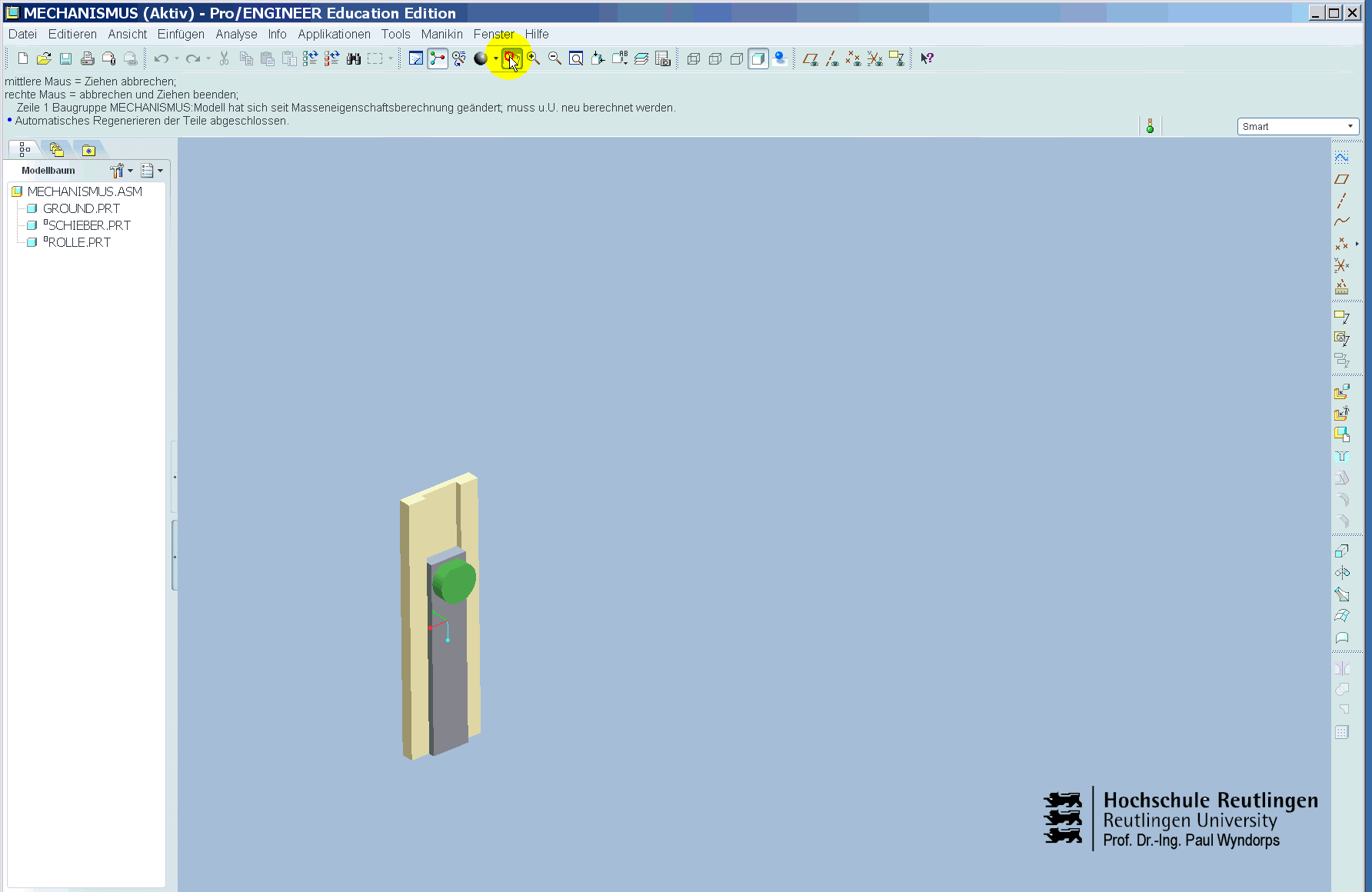Click the Zoom Out magnifier

pos(554,58)
